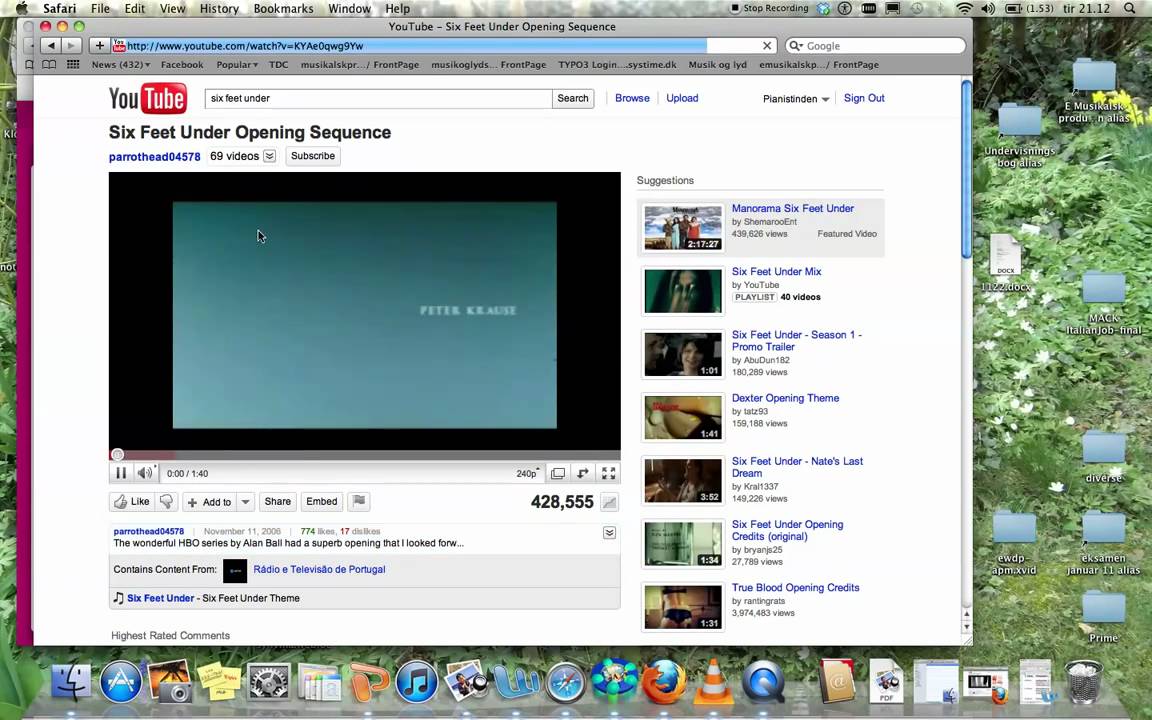The height and width of the screenshot is (720, 1152).
Task: Open the parrothead04578 channel link in title
Action: 154,156
